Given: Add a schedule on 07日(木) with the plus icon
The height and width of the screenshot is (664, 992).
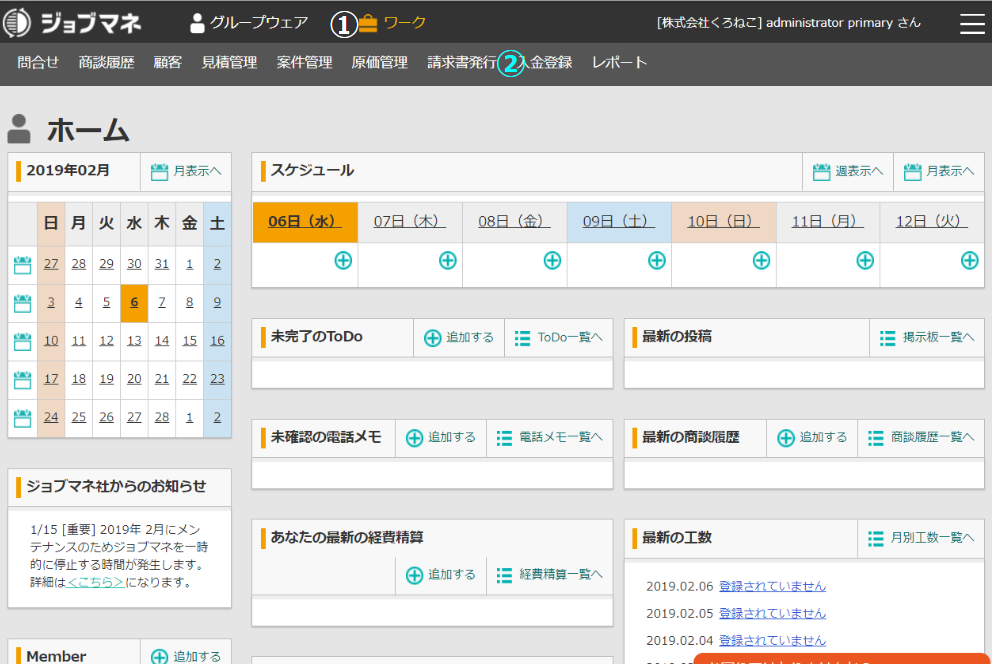Looking at the screenshot, I should [447, 260].
